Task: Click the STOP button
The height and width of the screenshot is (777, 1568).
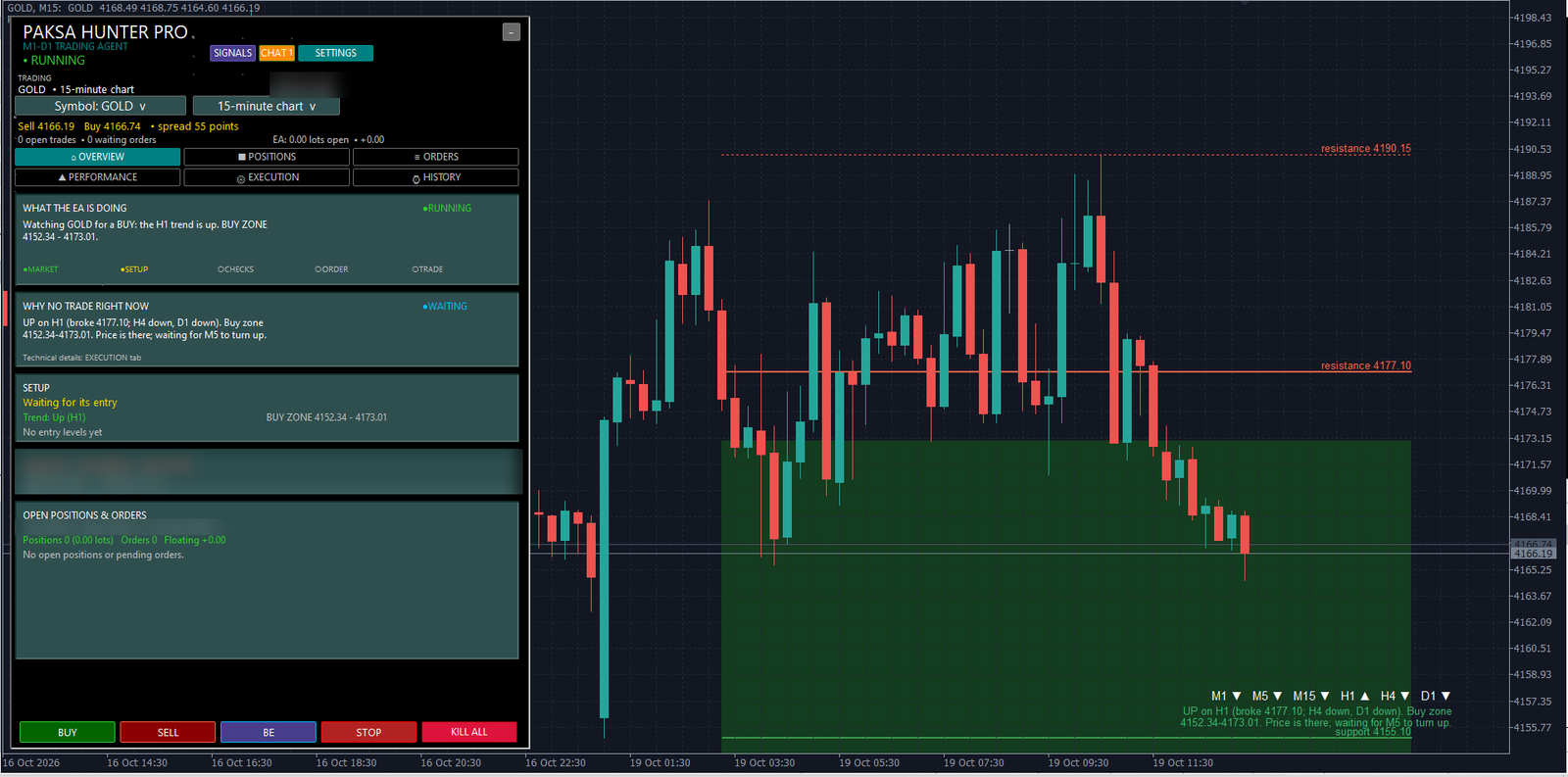Action: coord(368,732)
